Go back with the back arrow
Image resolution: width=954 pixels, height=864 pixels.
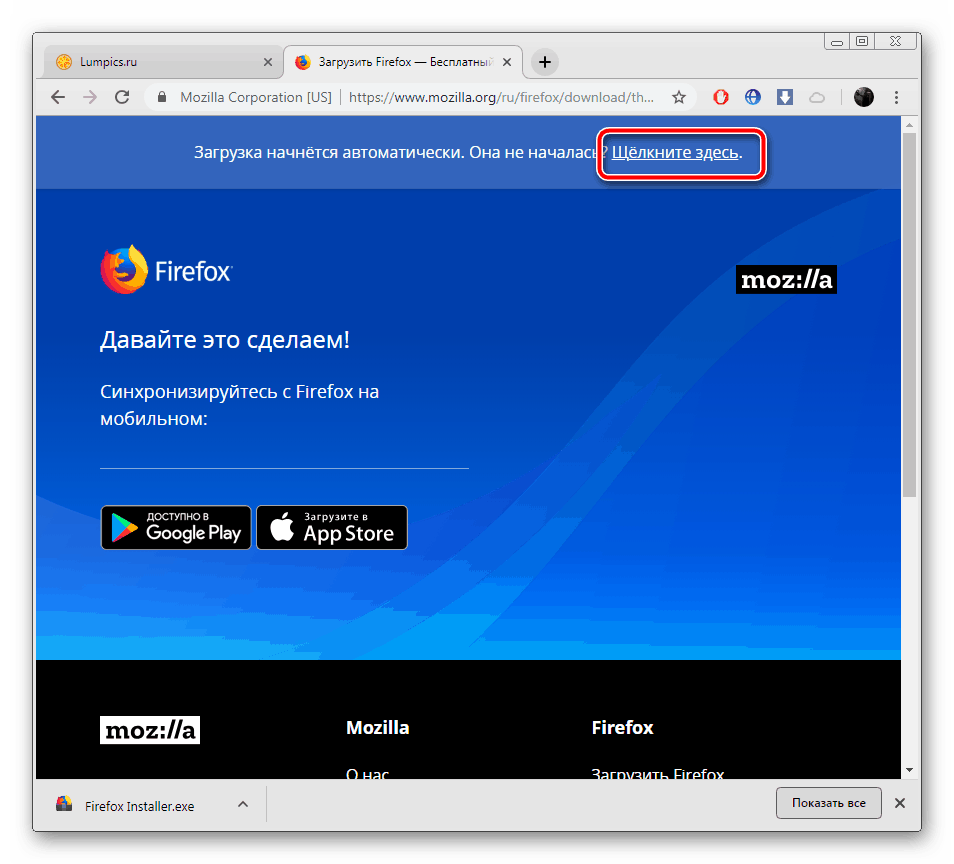click(57, 97)
